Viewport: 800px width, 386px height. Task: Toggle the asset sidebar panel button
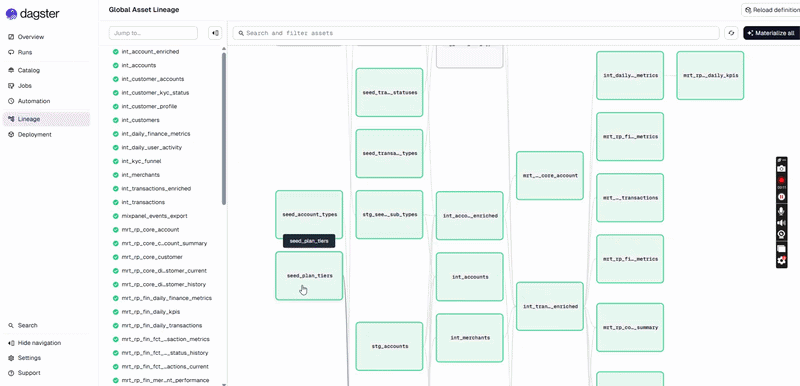click(215, 33)
